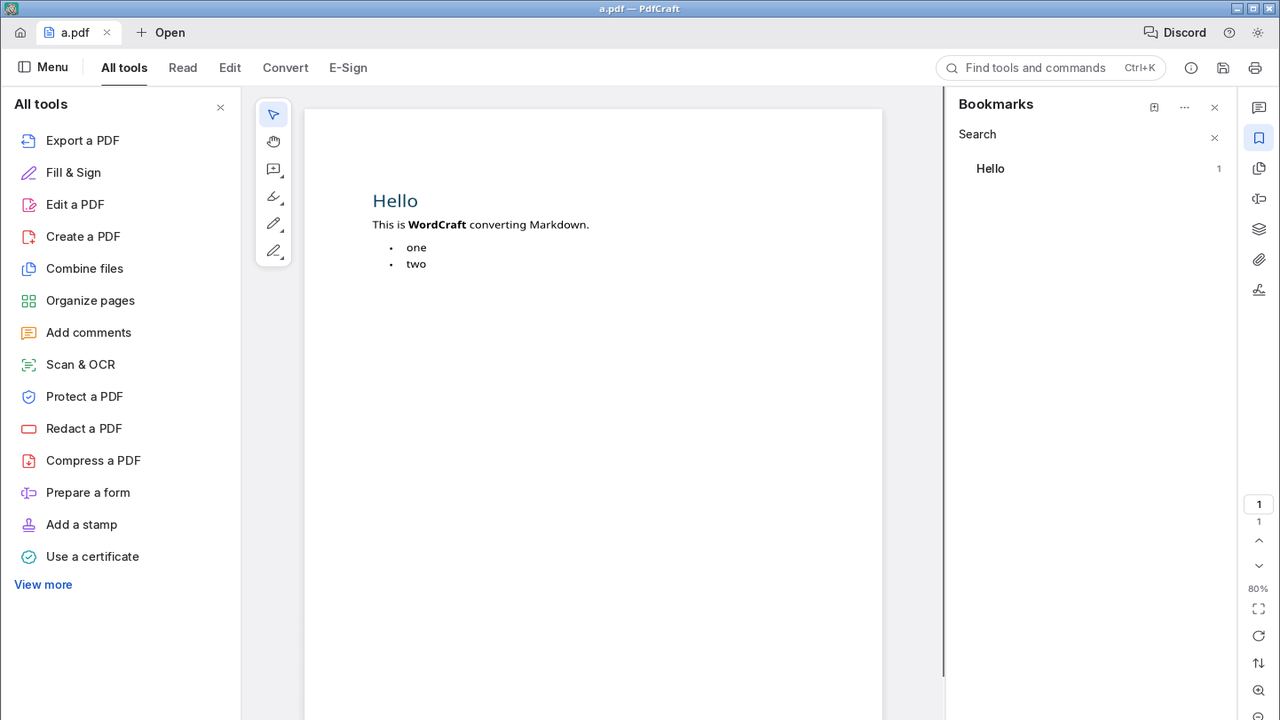Toggle the bookmarks panel icon
The height and width of the screenshot is (720, 1280).
[x=1259, y=138]
